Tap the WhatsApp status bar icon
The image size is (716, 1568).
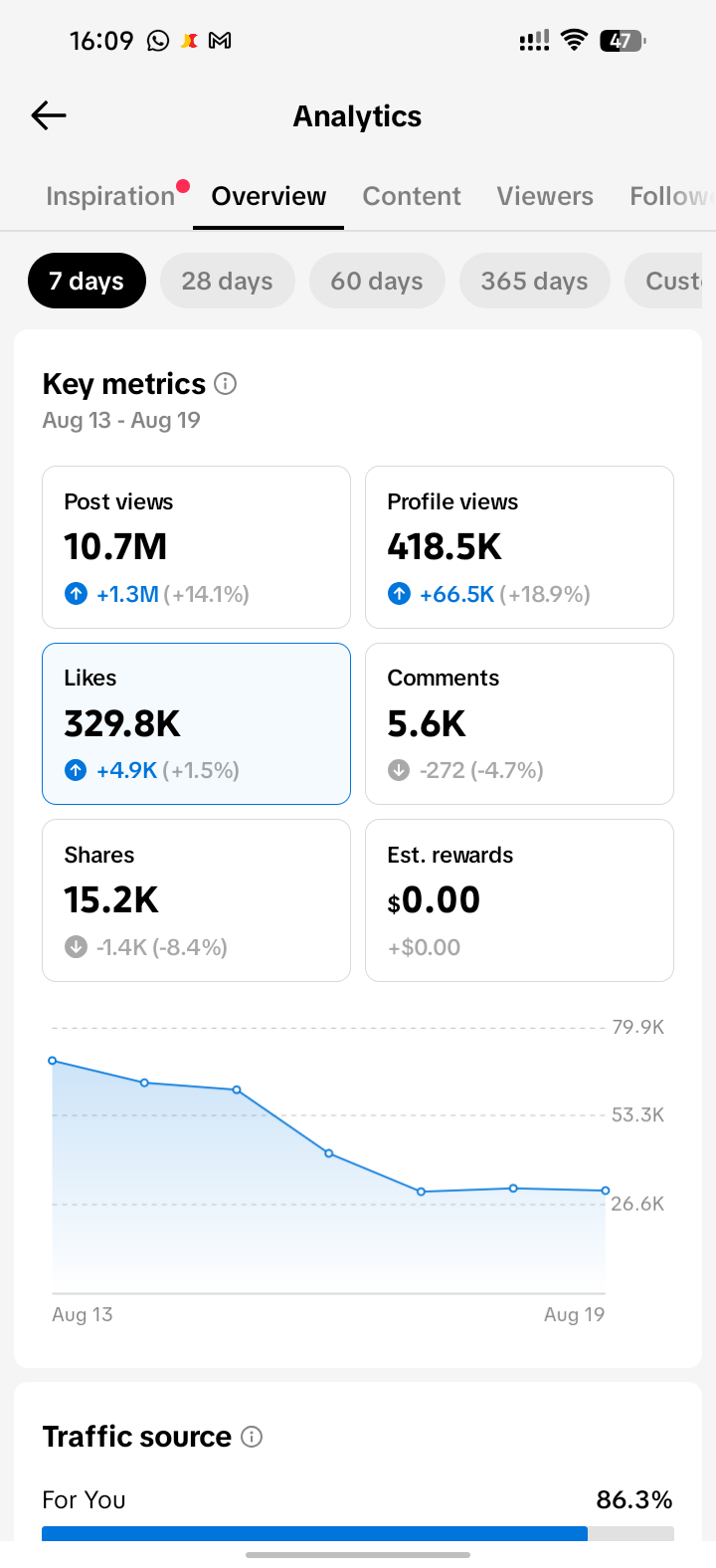coord(158,41)
